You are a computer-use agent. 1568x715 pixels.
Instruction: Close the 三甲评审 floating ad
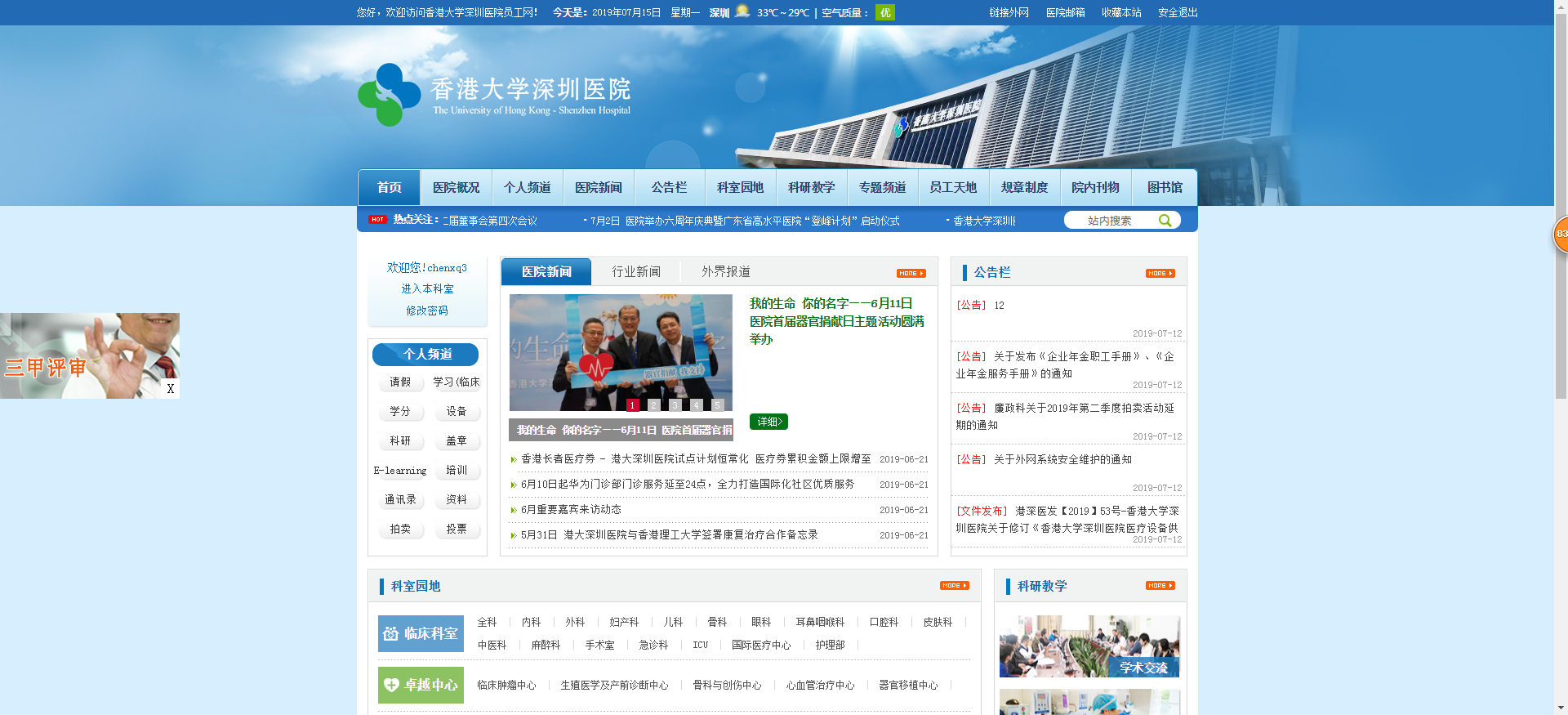(170, 389)
